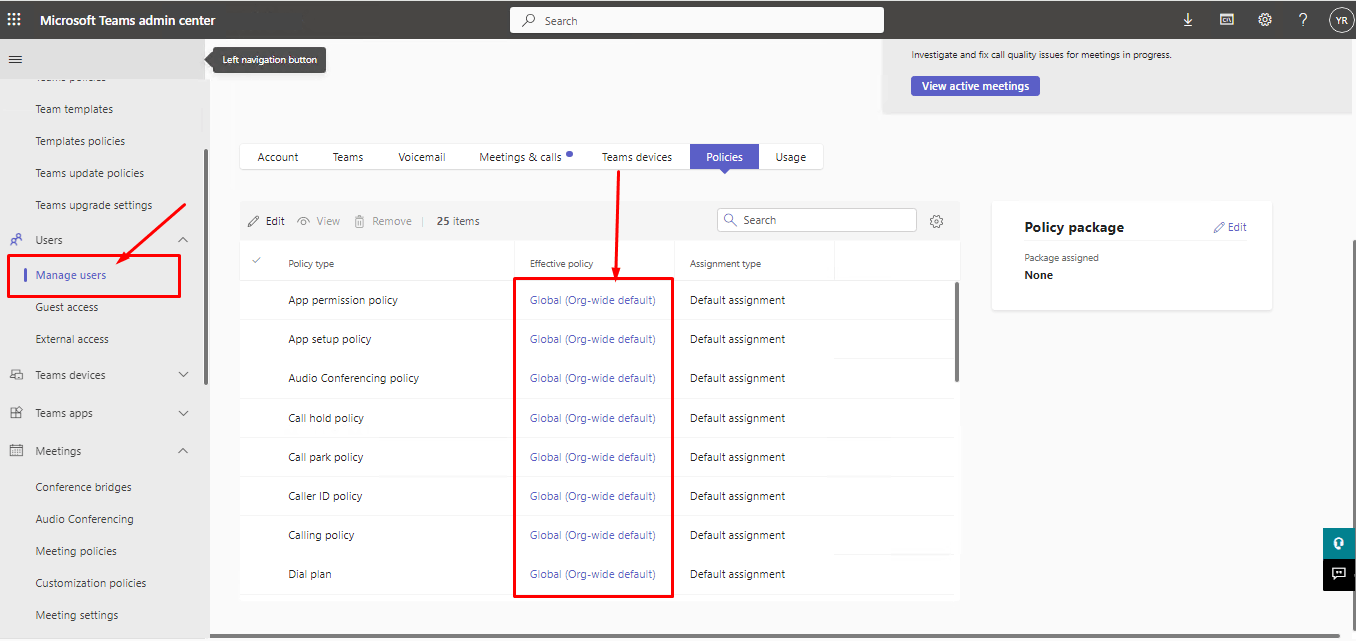Open Global policy link for Calling policy

(x=593, y=535)
